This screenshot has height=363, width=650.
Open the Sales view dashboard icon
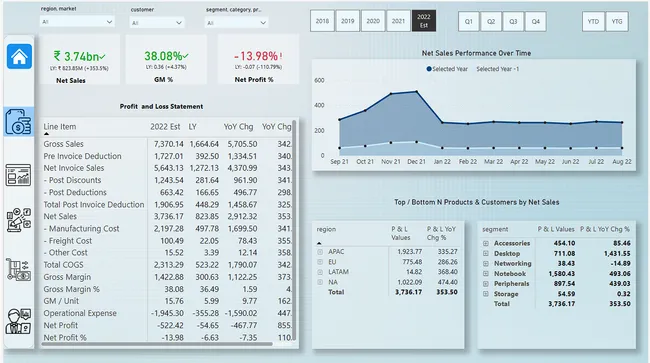pos(18,175)
